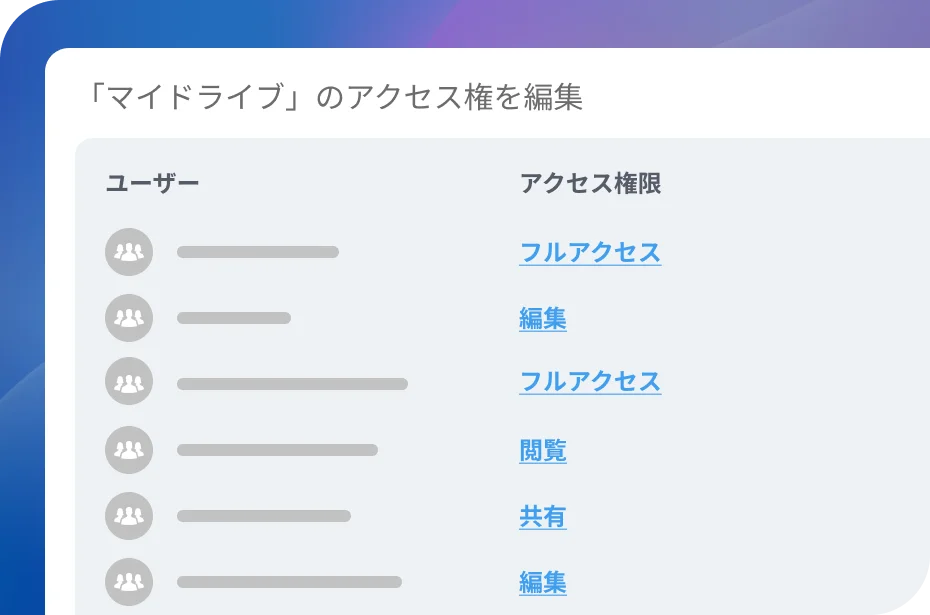Open the フルアクセス link in the third row
The height and width of the screenshot is (615, 930).
(590, 382)
